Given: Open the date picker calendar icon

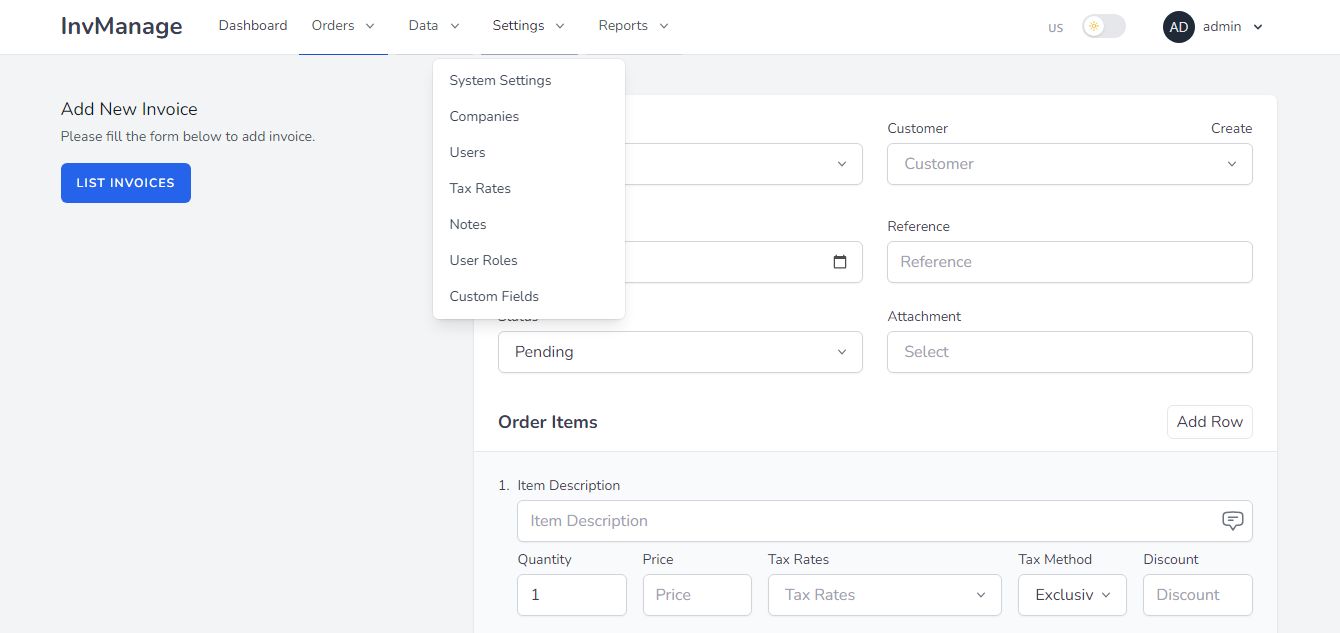Looking at the screenshot, I should coord(840,262).
